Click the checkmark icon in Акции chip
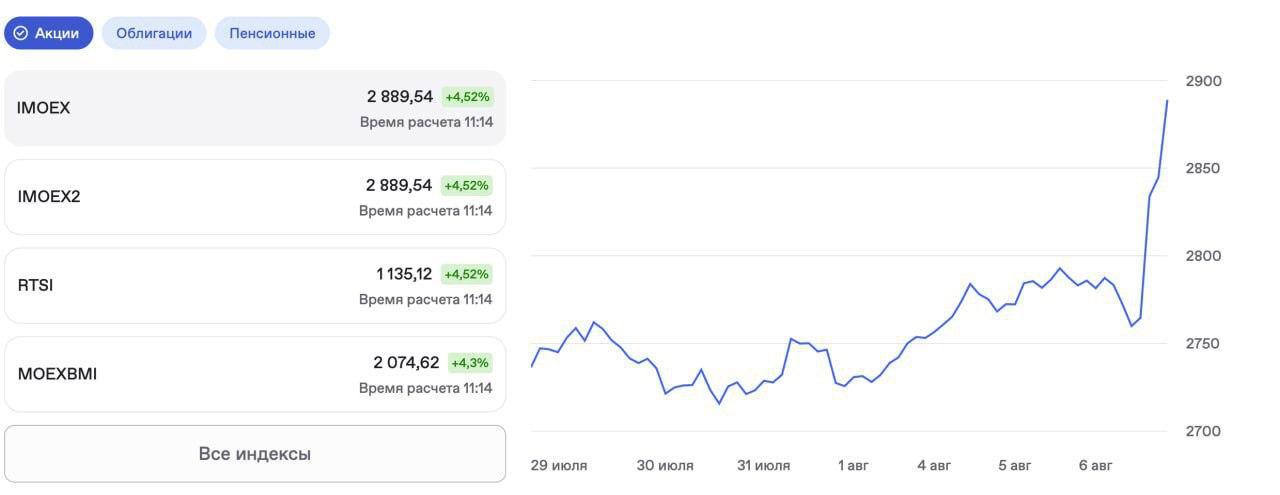Screen dimensions: 1280x495 [21, 33]
